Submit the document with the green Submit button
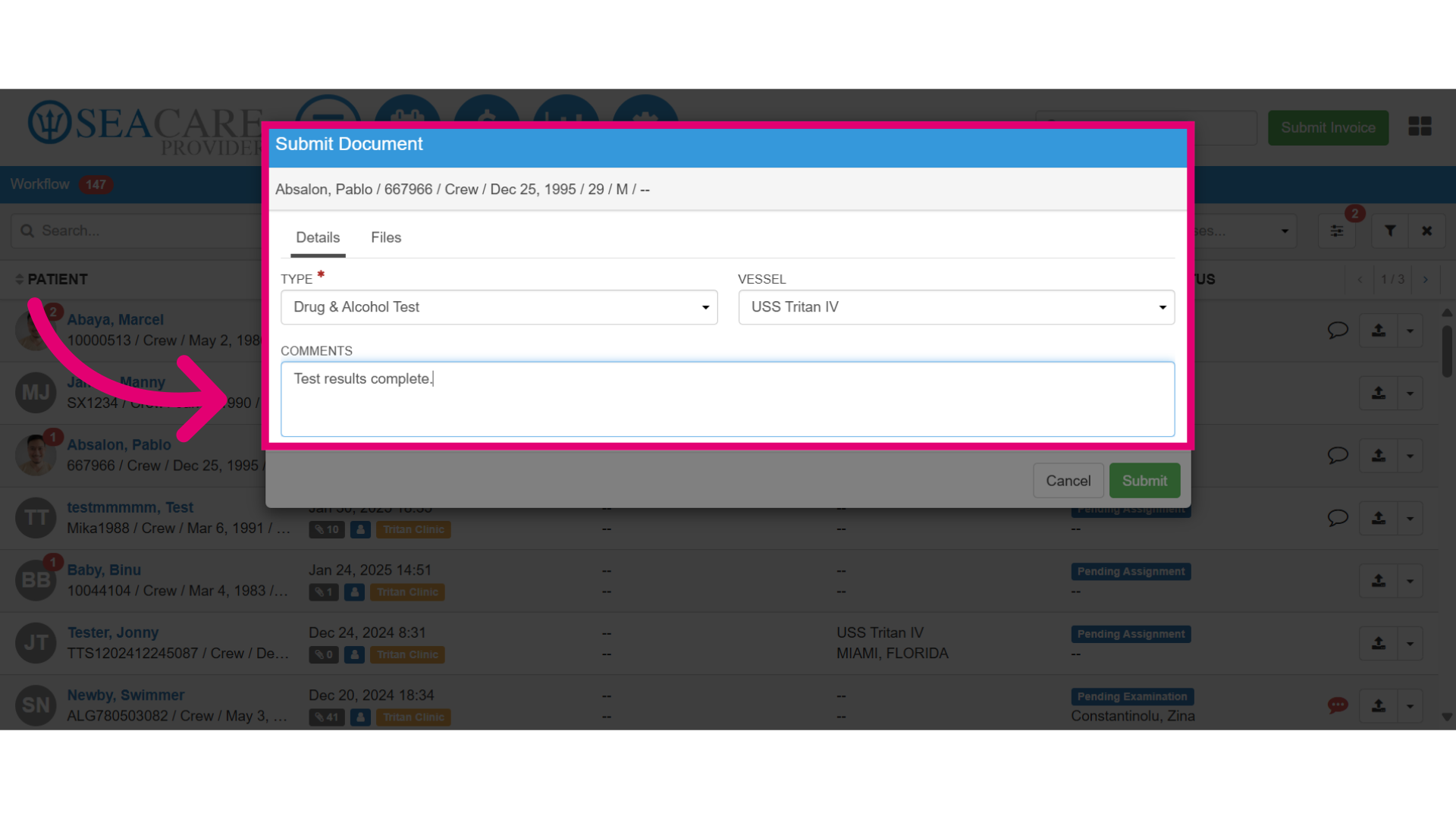This screenshot has width=1456, height=819. [x=1144, y=481]
